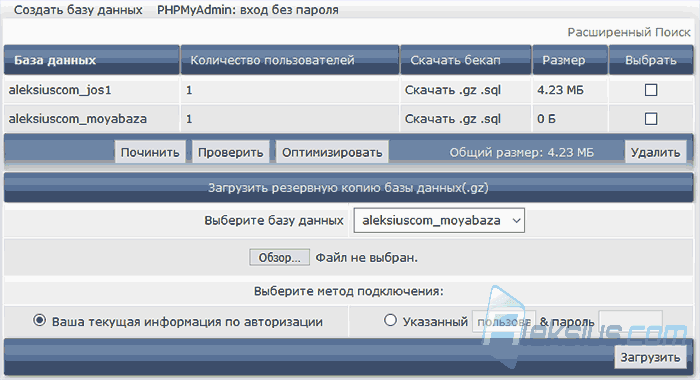This screenshot has height=380, width=700.
Task: Click the Проверить button
Action: [x=230, y=152]
